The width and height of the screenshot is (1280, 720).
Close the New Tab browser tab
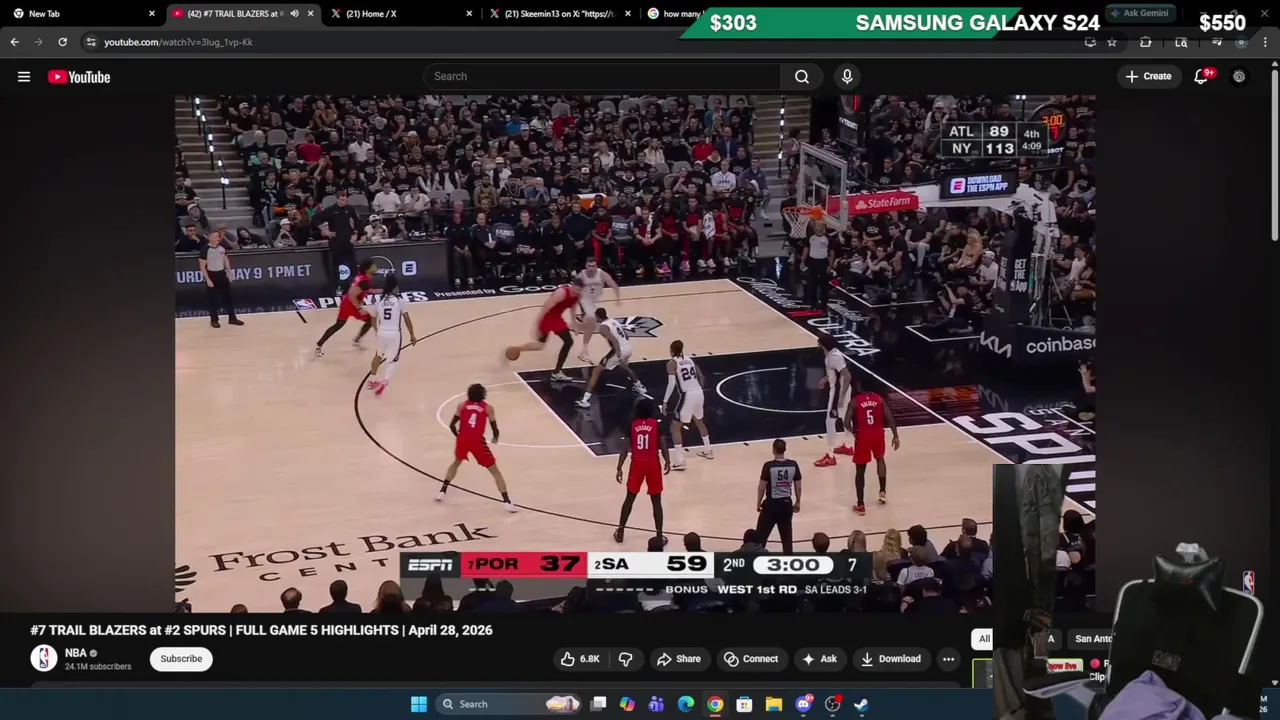point(152,14)
